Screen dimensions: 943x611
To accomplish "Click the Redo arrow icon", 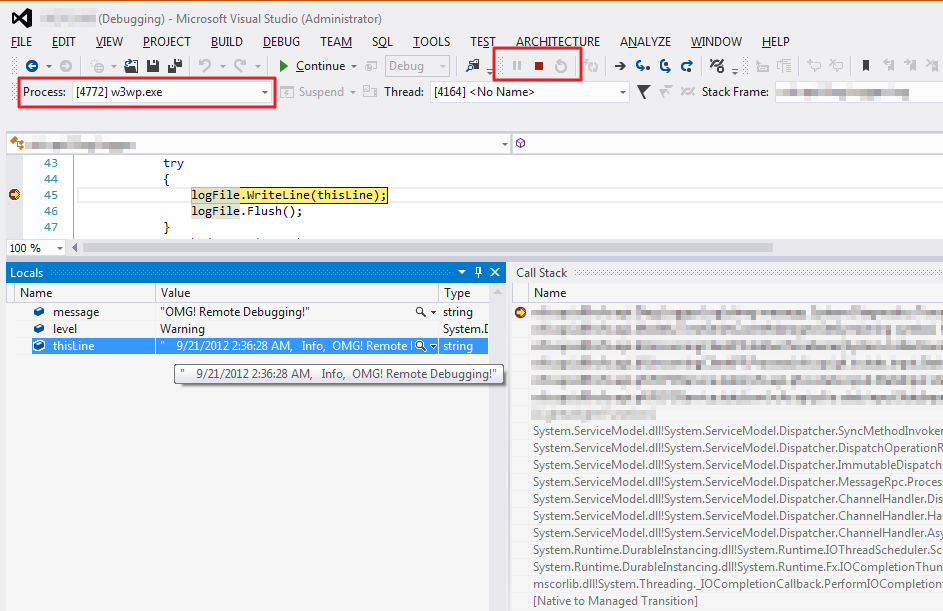I will [241, 66].
